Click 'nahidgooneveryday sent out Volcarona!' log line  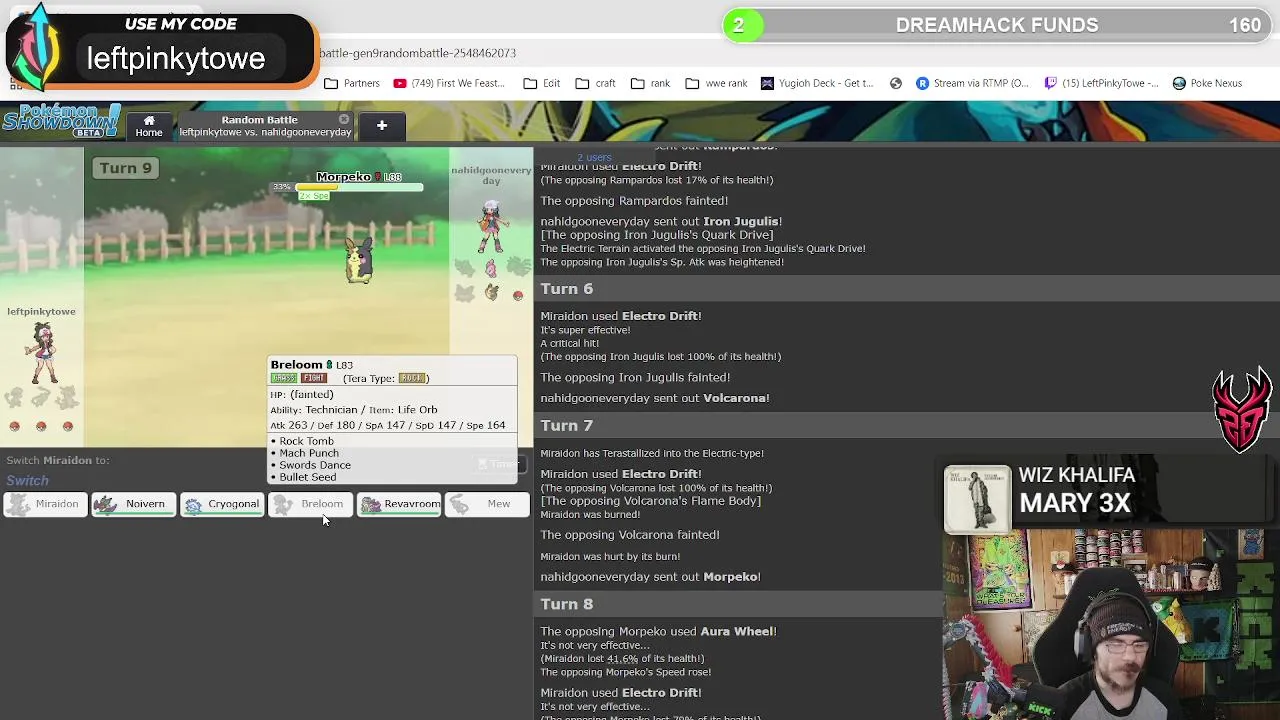[x=655, y=398]
